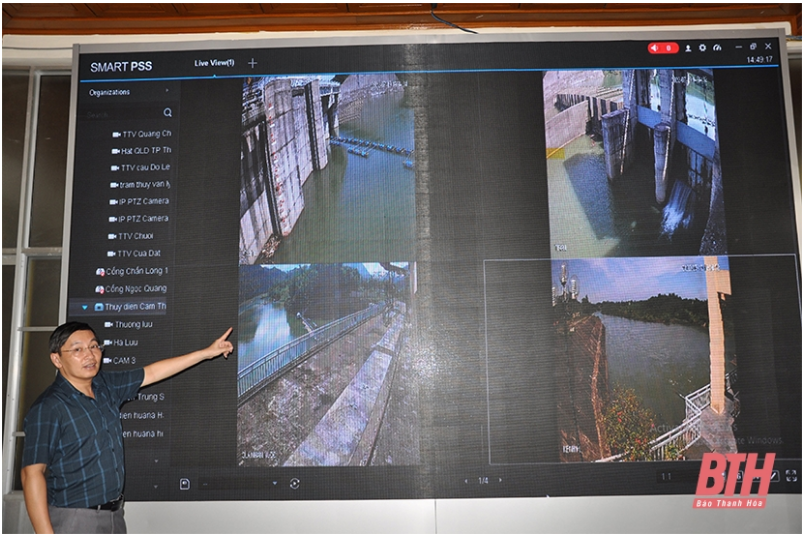Add a new tab with the plus icon
Viewport: 806px width, 535px height.
[x=252, y=63]
